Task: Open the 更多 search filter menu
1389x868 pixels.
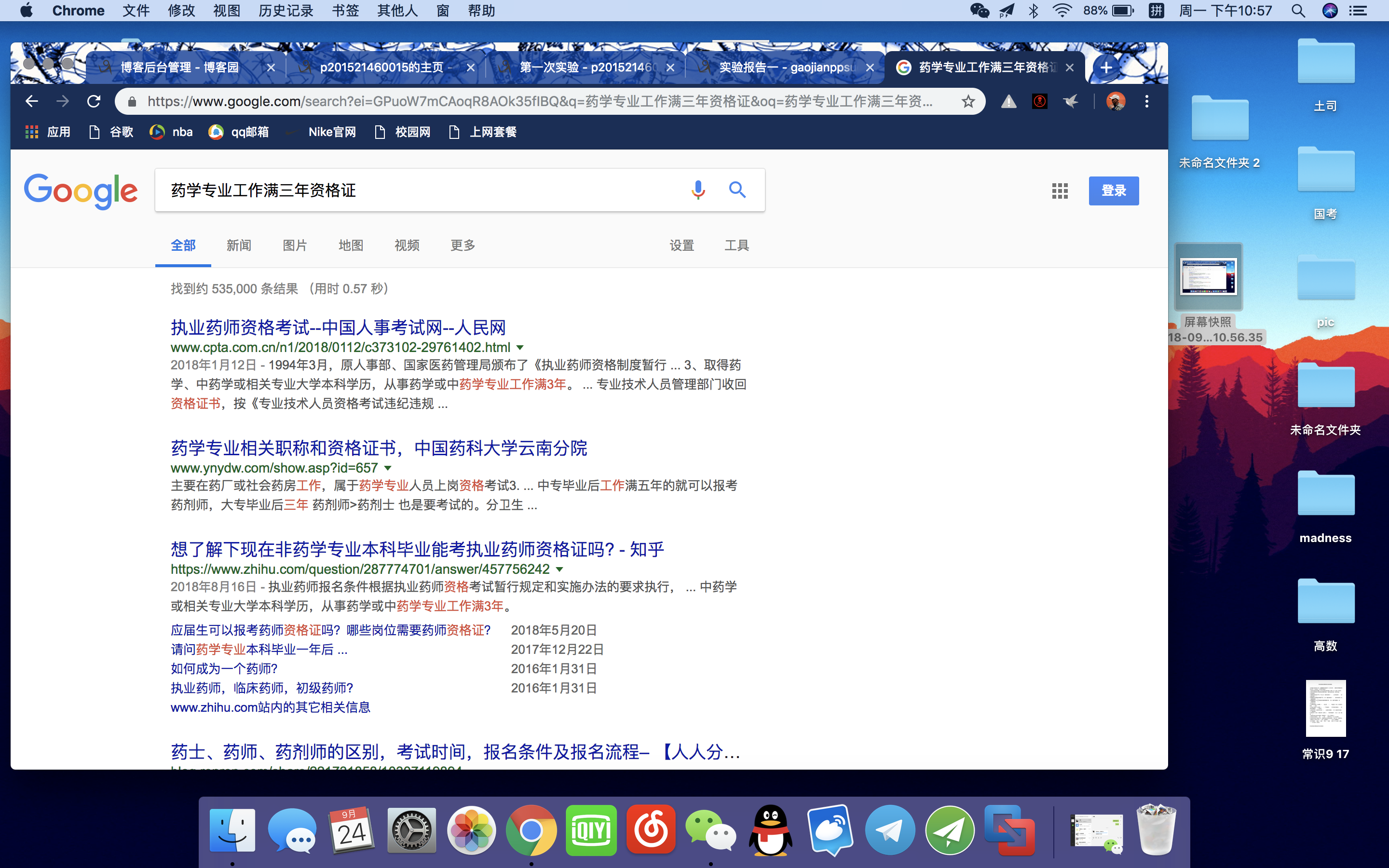Action: coord(463,246)
